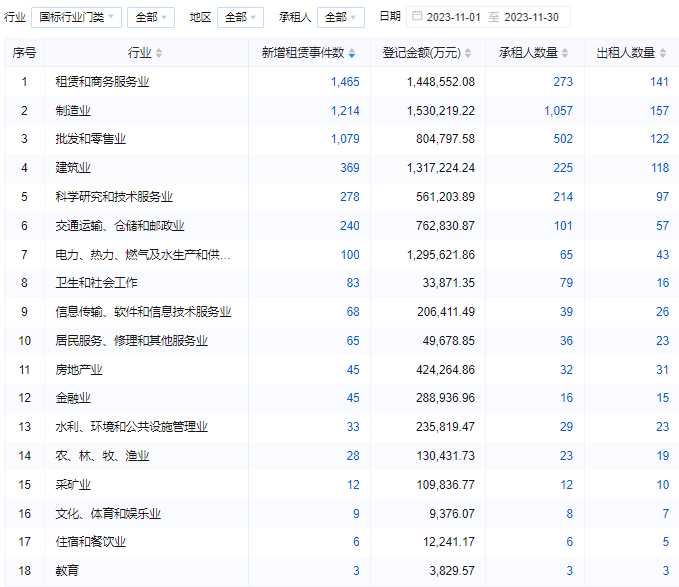Select 建筑业 industry name

point(73,168)
